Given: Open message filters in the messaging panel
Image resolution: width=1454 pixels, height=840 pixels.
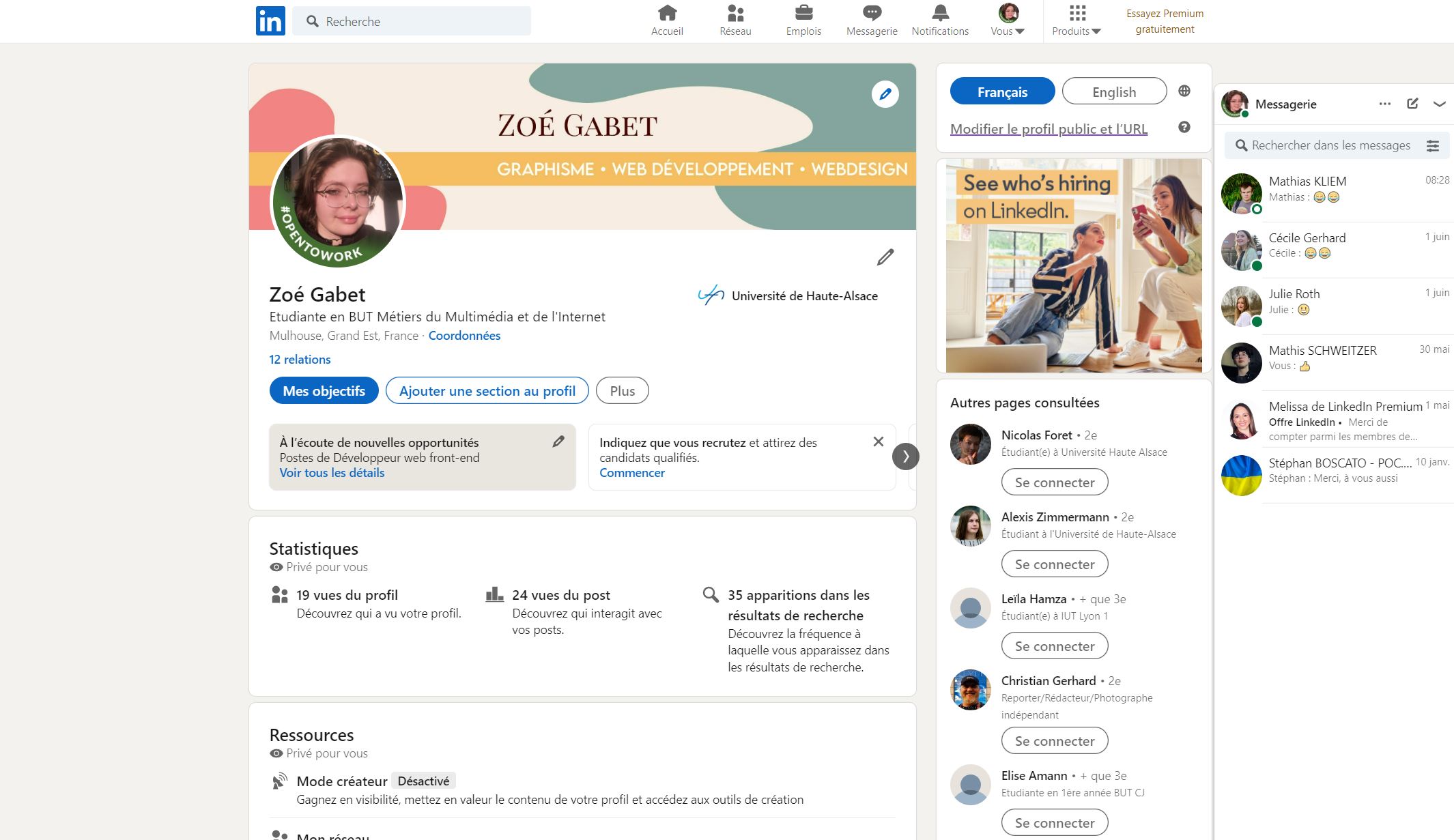Looking at the screenshot, I should pos(1431,145).
